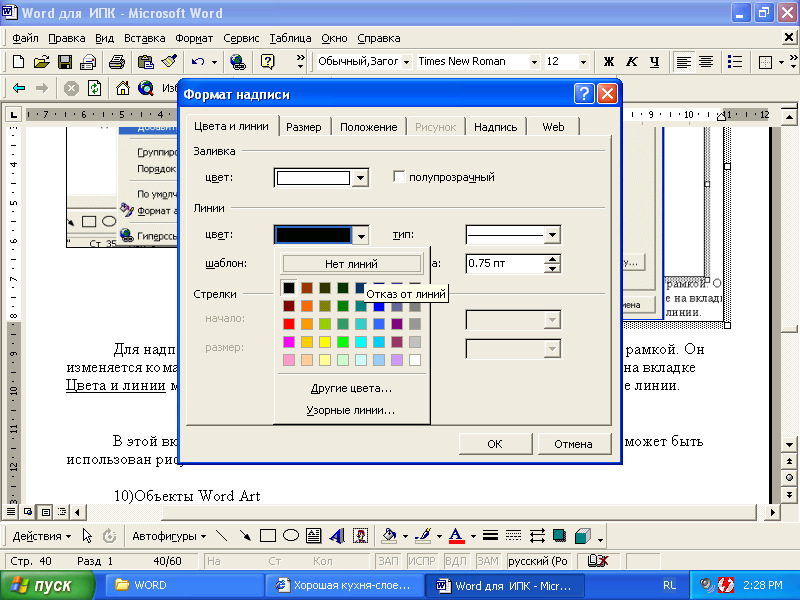Pick the black color swatch
Screen dimensions: 800x600
[x=289, y=288]
